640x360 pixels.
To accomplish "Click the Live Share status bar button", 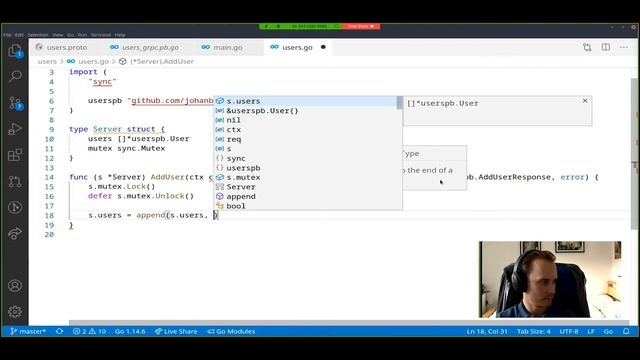I will (176, 331).
